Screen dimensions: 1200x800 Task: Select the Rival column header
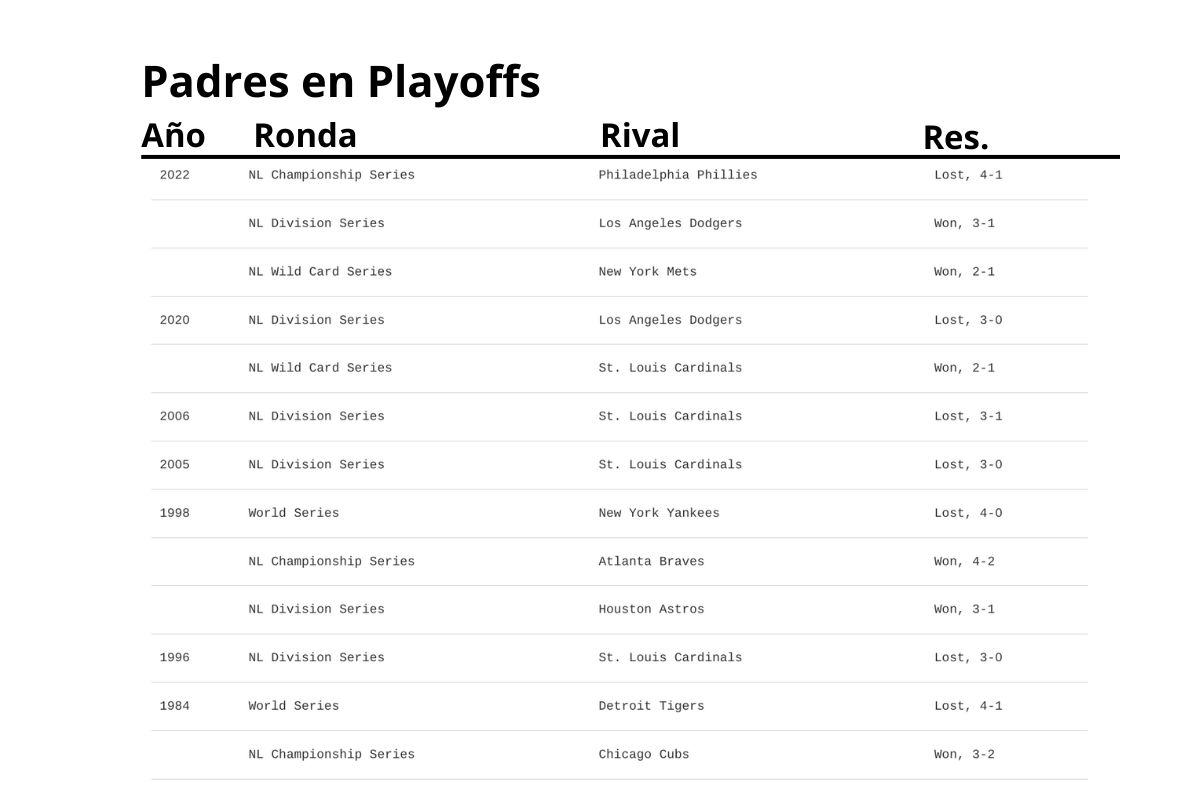[x=640, y=135]
